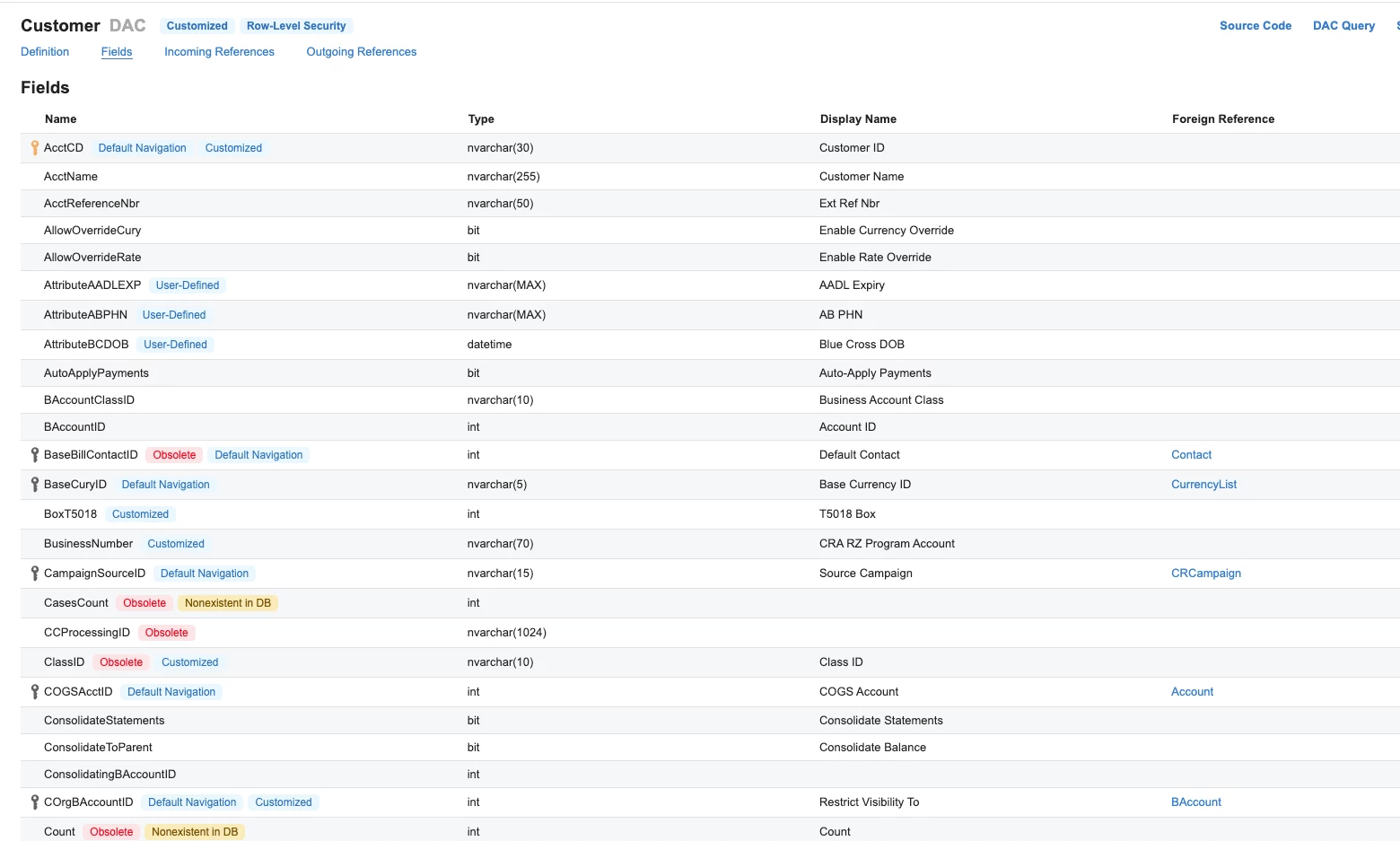Viewport: 1400px width, 841px height.
Task: Click Default Navigation badge on CampaignSourceID row
Action: point(205,574)
